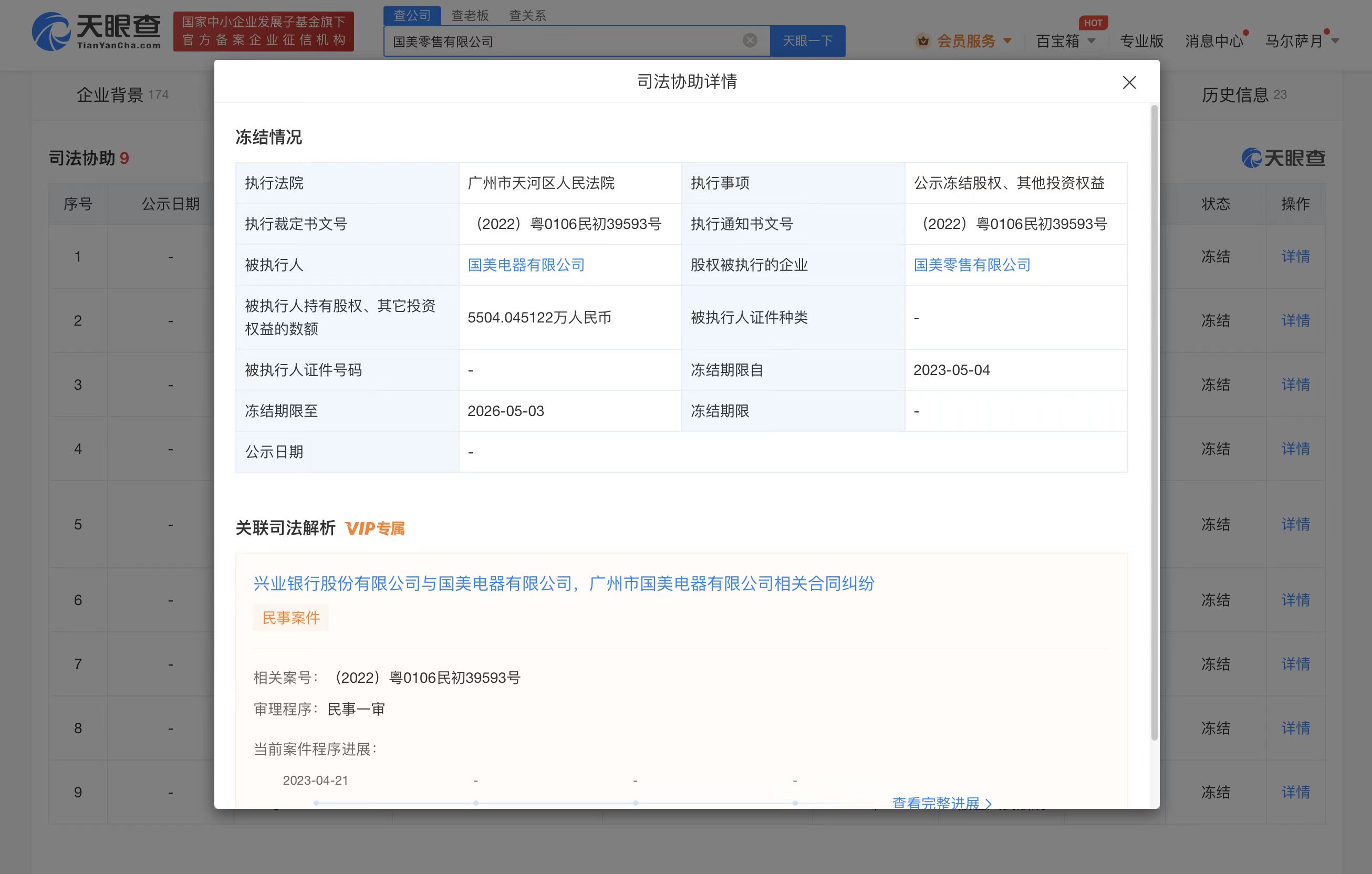Viewport: 1372px width, 874px height.
Task: Open the 国美电器有限公司 link in 被执行人 row
Action: [526, 265]
